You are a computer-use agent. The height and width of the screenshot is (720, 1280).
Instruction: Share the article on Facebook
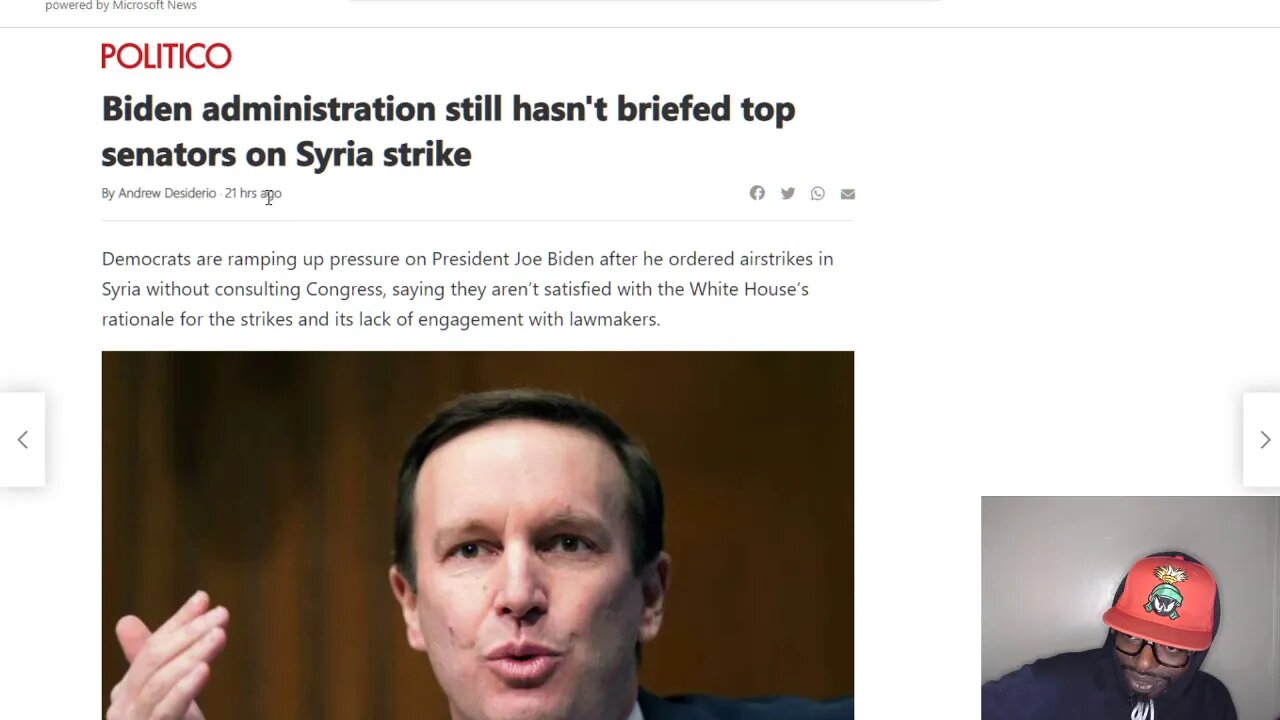point(757,193)
